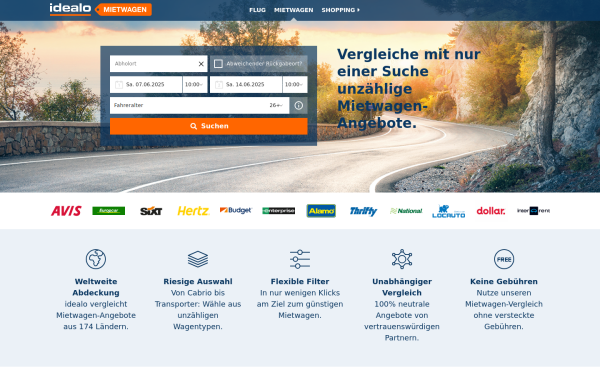Click the sheriff star icon above Unabhängiger Vergleich
The width and height of the screenshot is (600, 375).
click(x=402, y=259)
